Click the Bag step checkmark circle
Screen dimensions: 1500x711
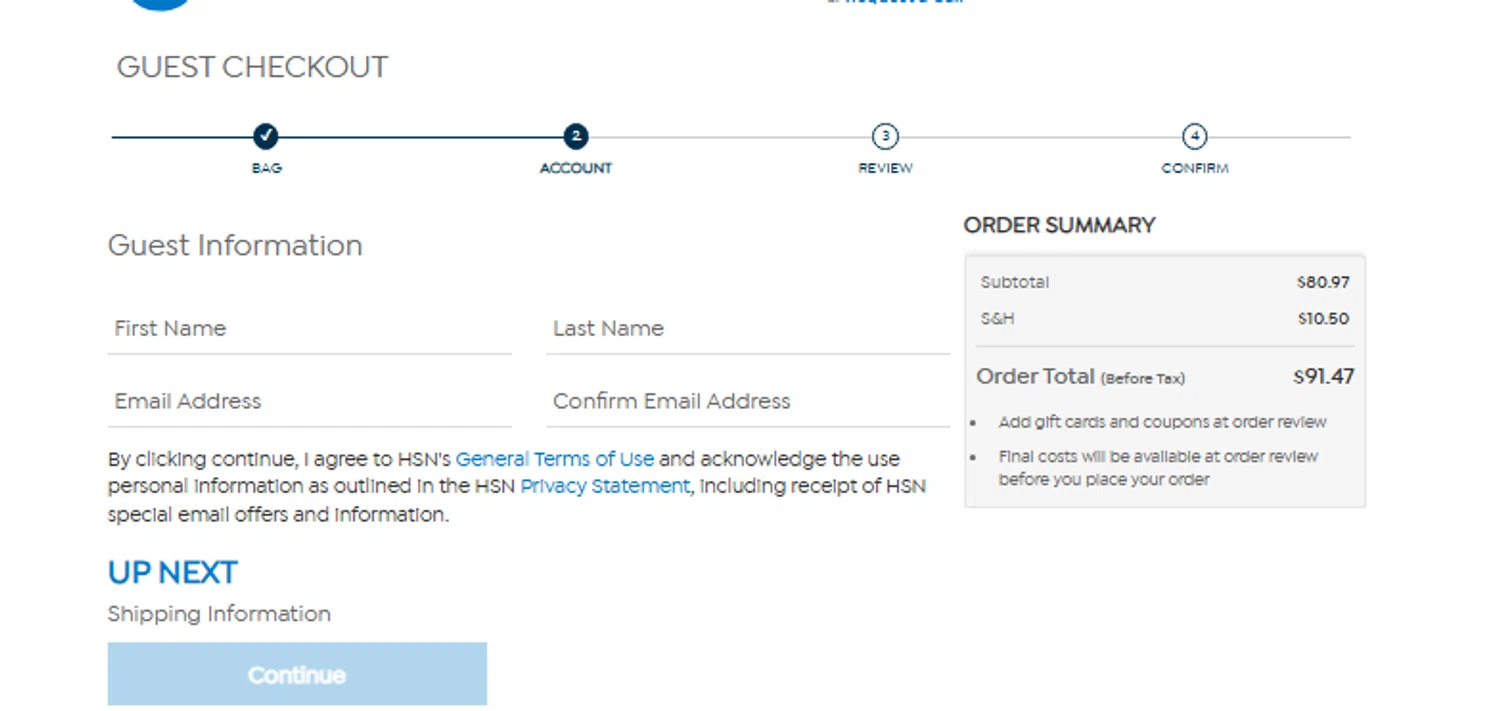tap(265, 136)
